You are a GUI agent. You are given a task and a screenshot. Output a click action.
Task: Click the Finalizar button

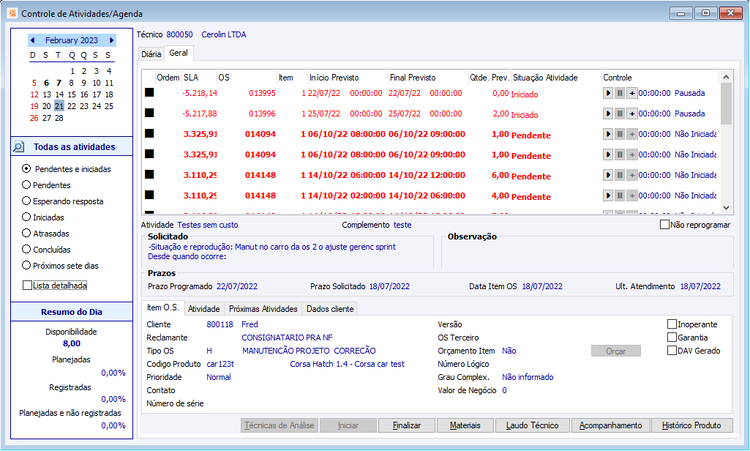pos(407,425)
